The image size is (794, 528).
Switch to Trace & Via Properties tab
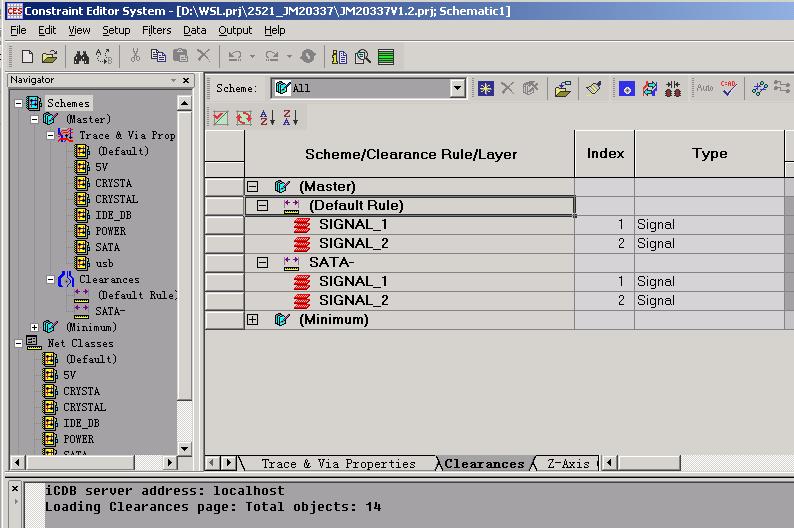(x=338, y=464)
